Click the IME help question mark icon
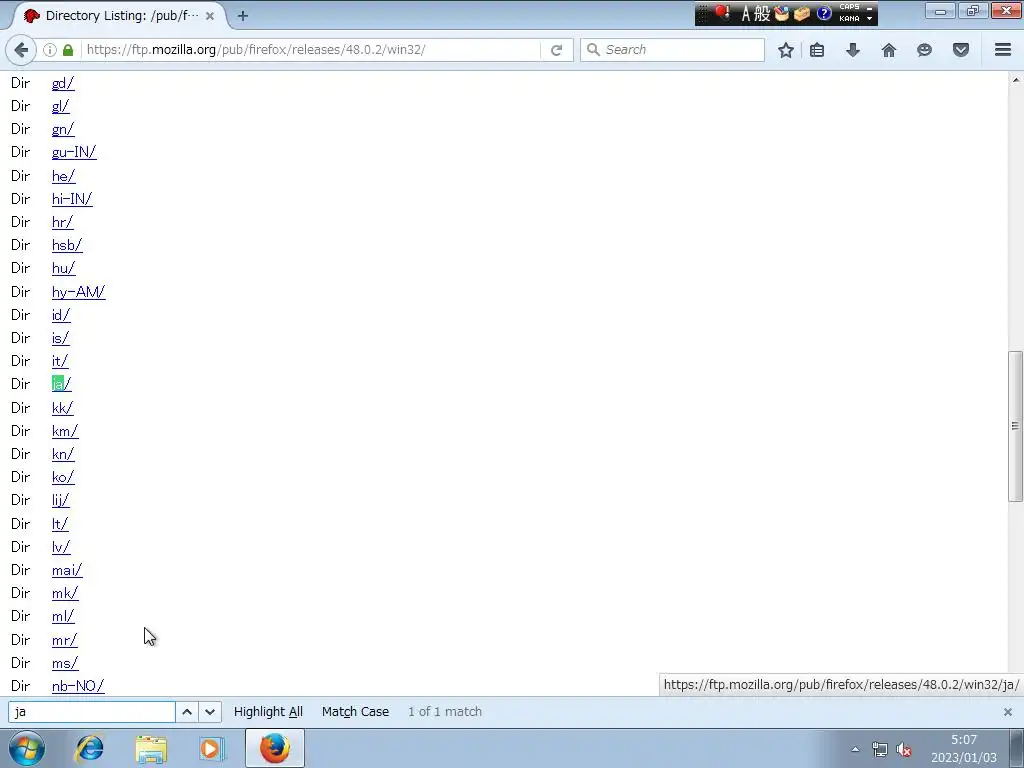 tap(824, 13)
